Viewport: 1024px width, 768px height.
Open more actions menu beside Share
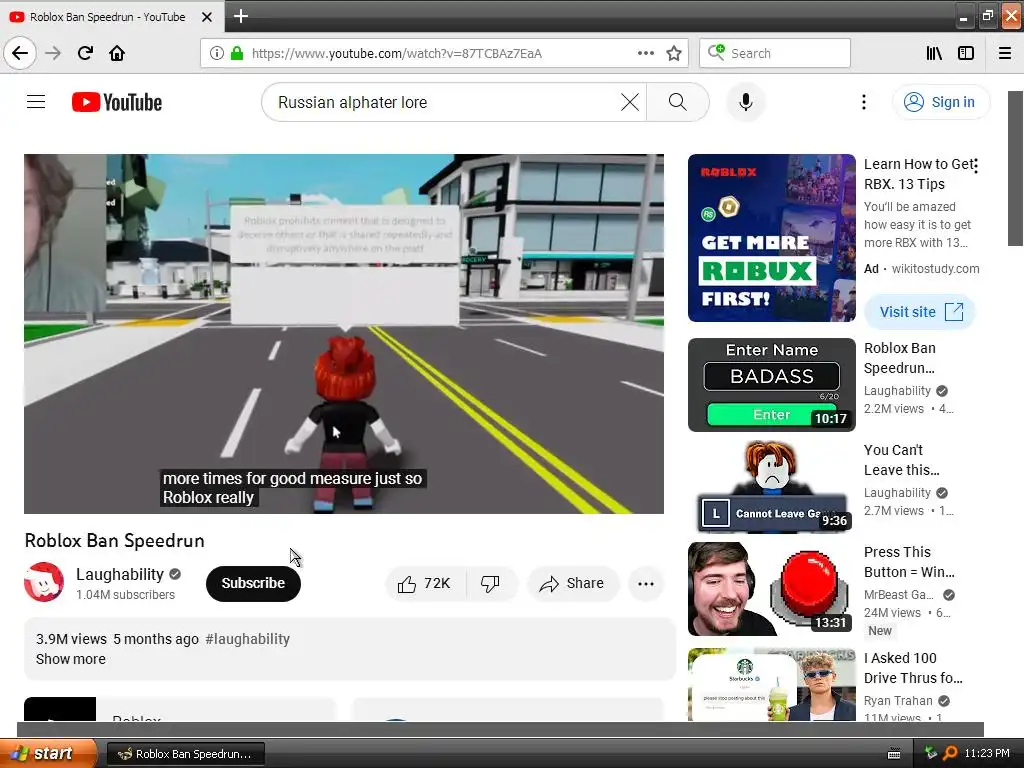(646, 584)
